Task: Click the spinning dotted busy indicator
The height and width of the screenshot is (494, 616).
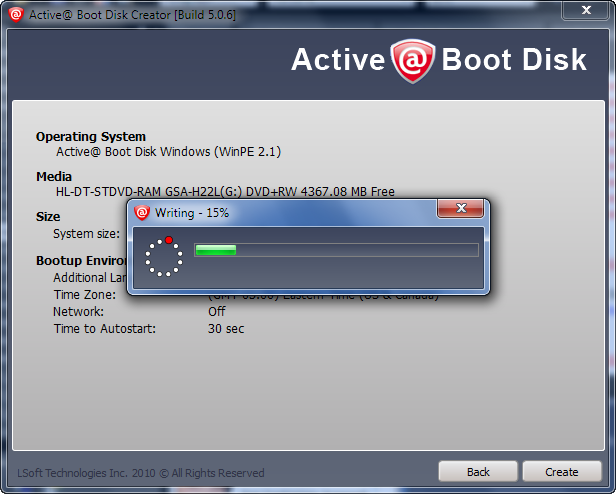Action: coord(164,257)
